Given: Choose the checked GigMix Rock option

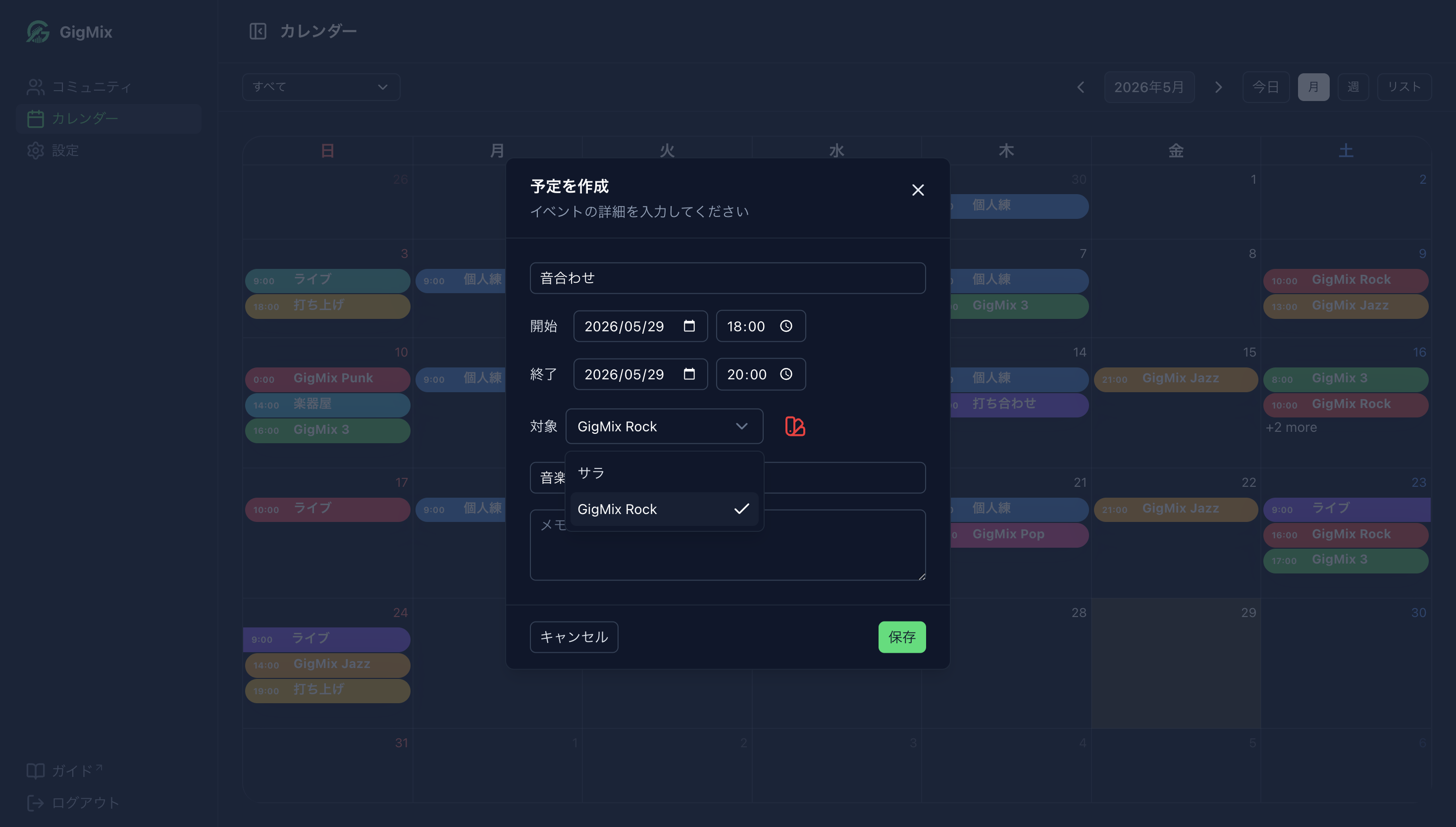Looking at the screenshot, I should click(665, 509).
